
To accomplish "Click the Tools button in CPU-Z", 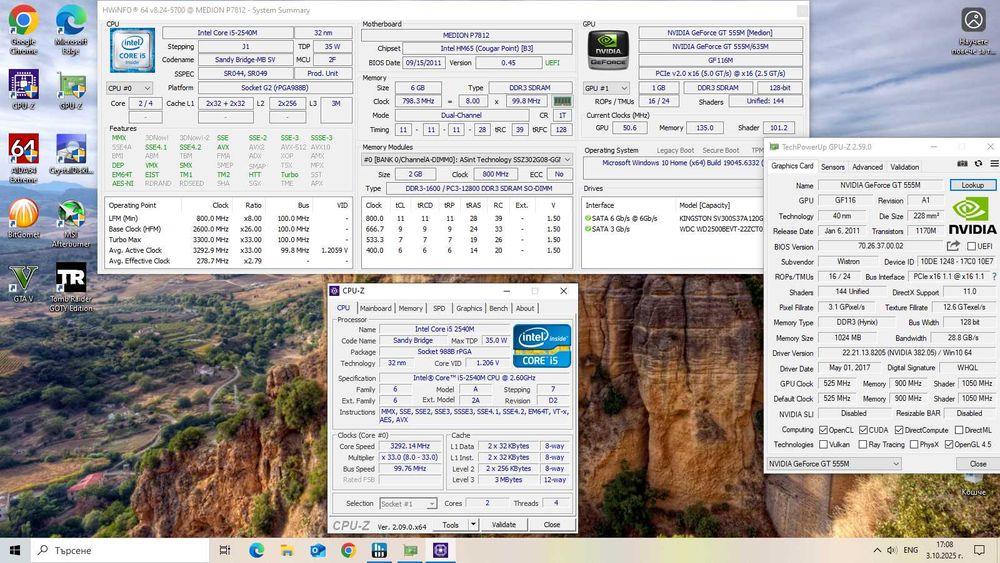I will (x=450, y=524).
